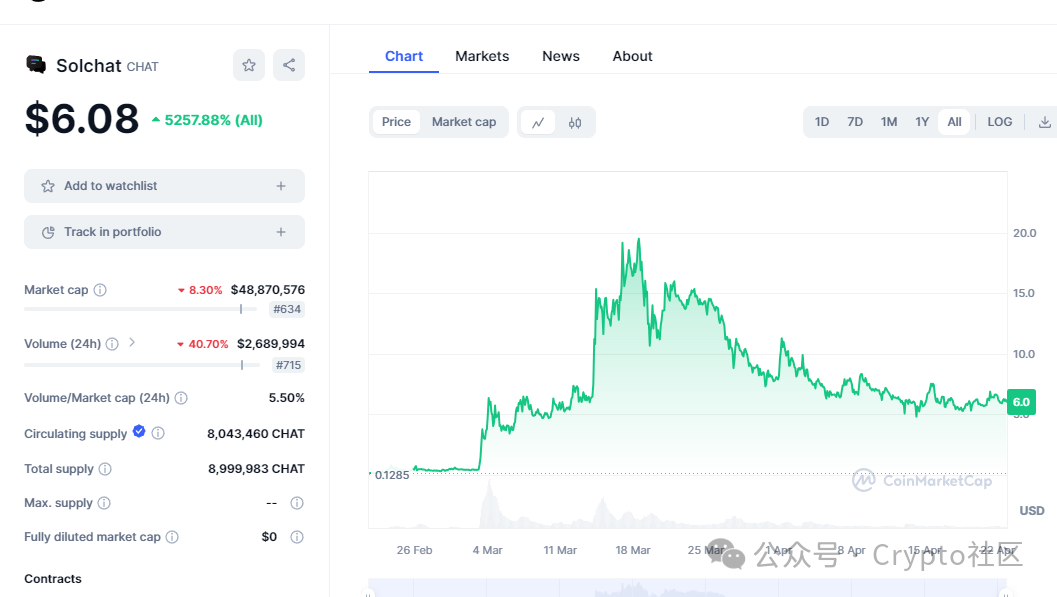Screen dimensions: 1057x597
Task: Click the share icon beside Solchat
Action: (x=289, y=65)
